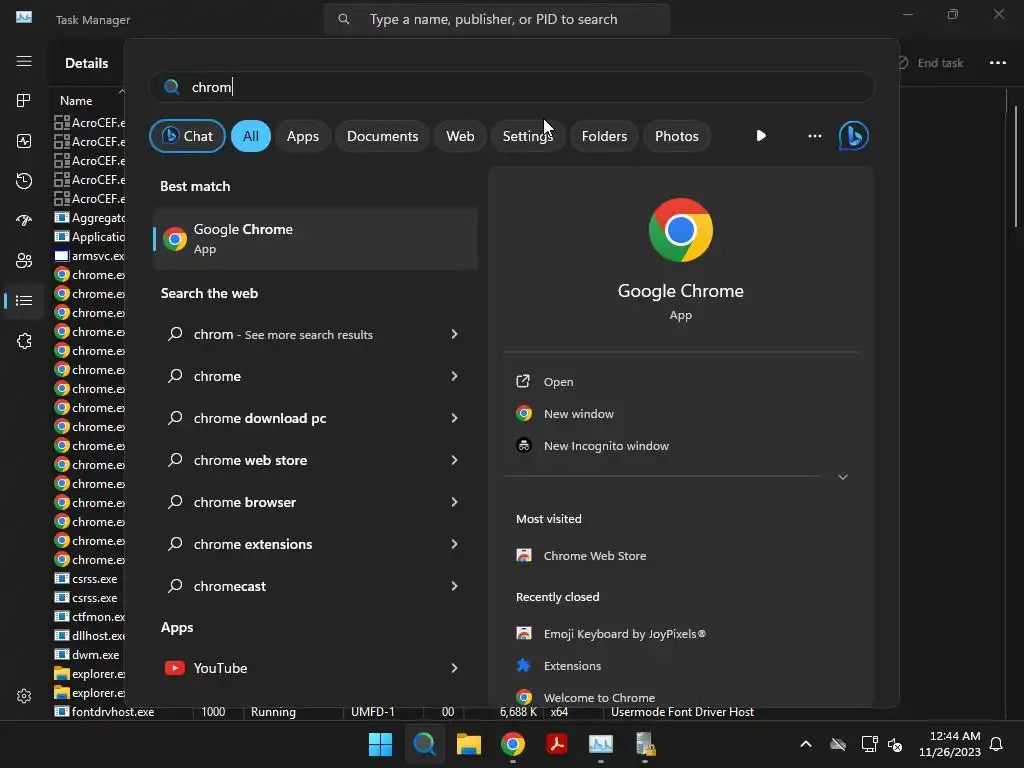Expand the 'chrome' web suggestion arrow
Viewport: 1024px width, 768px height.
pos(455,376)
